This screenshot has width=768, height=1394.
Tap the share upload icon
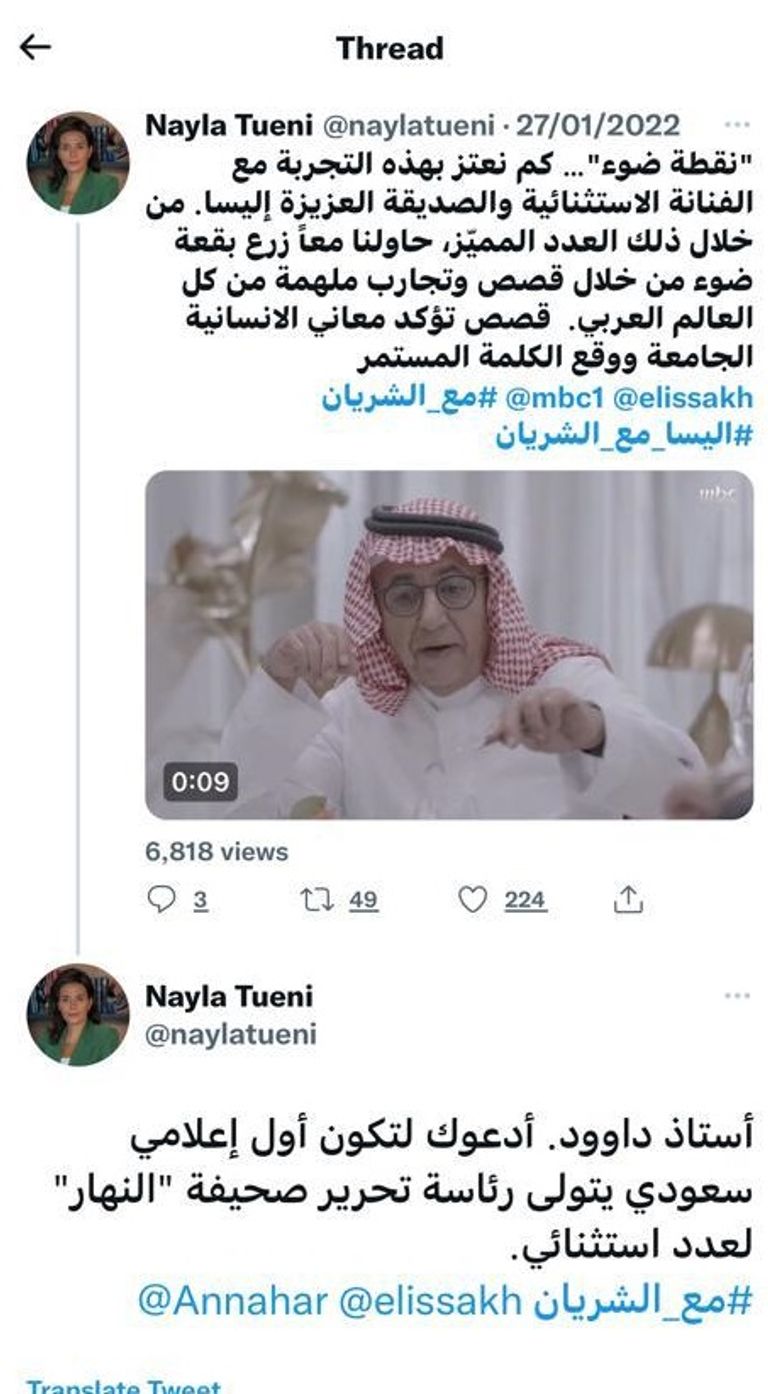(627, 900)
